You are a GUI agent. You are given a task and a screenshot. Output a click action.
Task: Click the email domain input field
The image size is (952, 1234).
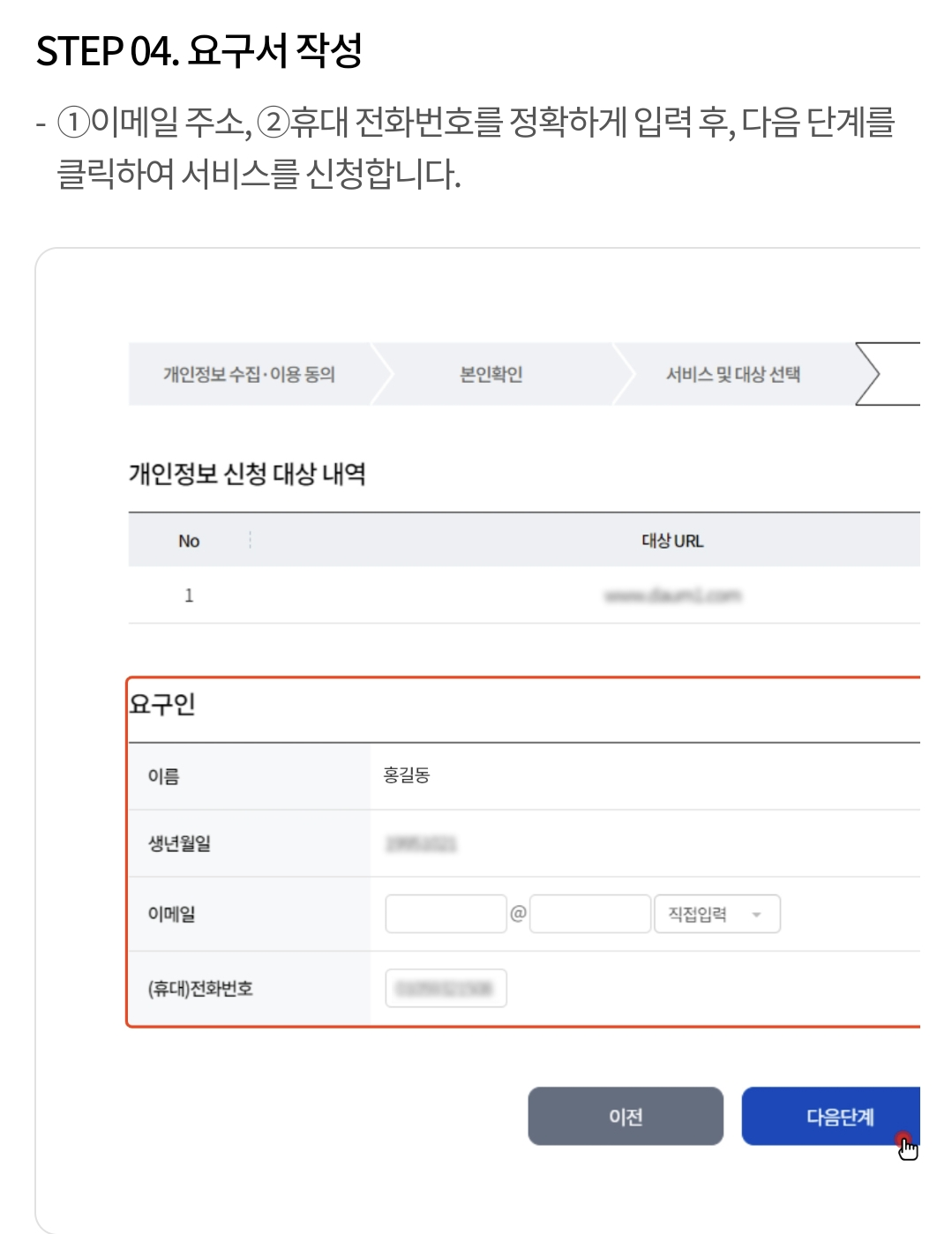click(x=589, y=914)
